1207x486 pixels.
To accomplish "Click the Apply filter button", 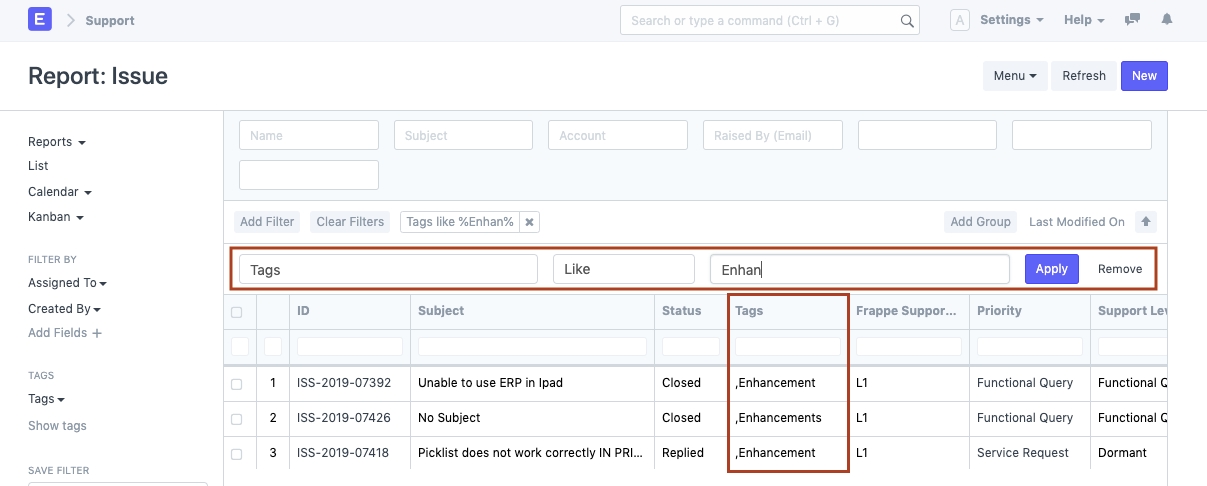I will [1051, 269].
